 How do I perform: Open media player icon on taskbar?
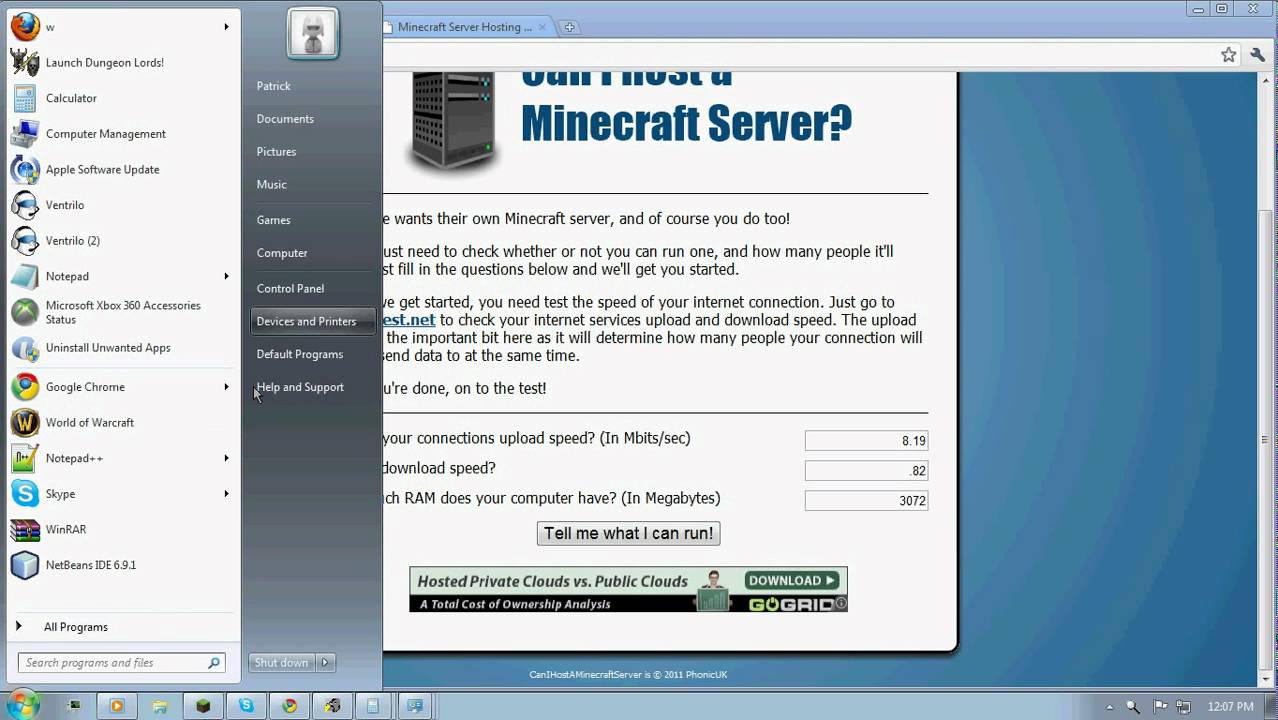[116, 706]
